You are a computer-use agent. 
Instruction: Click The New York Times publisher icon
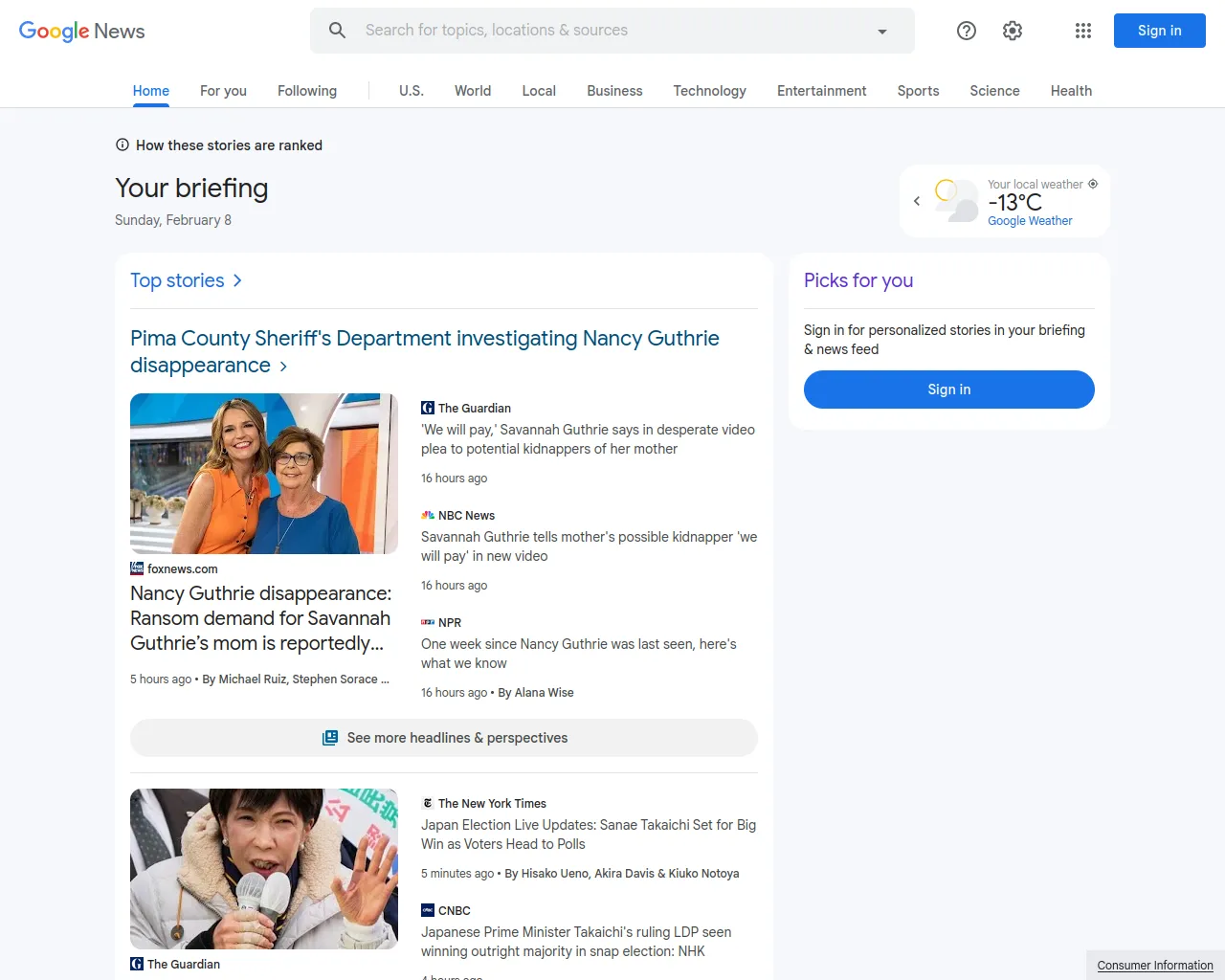tap(428, 803)
